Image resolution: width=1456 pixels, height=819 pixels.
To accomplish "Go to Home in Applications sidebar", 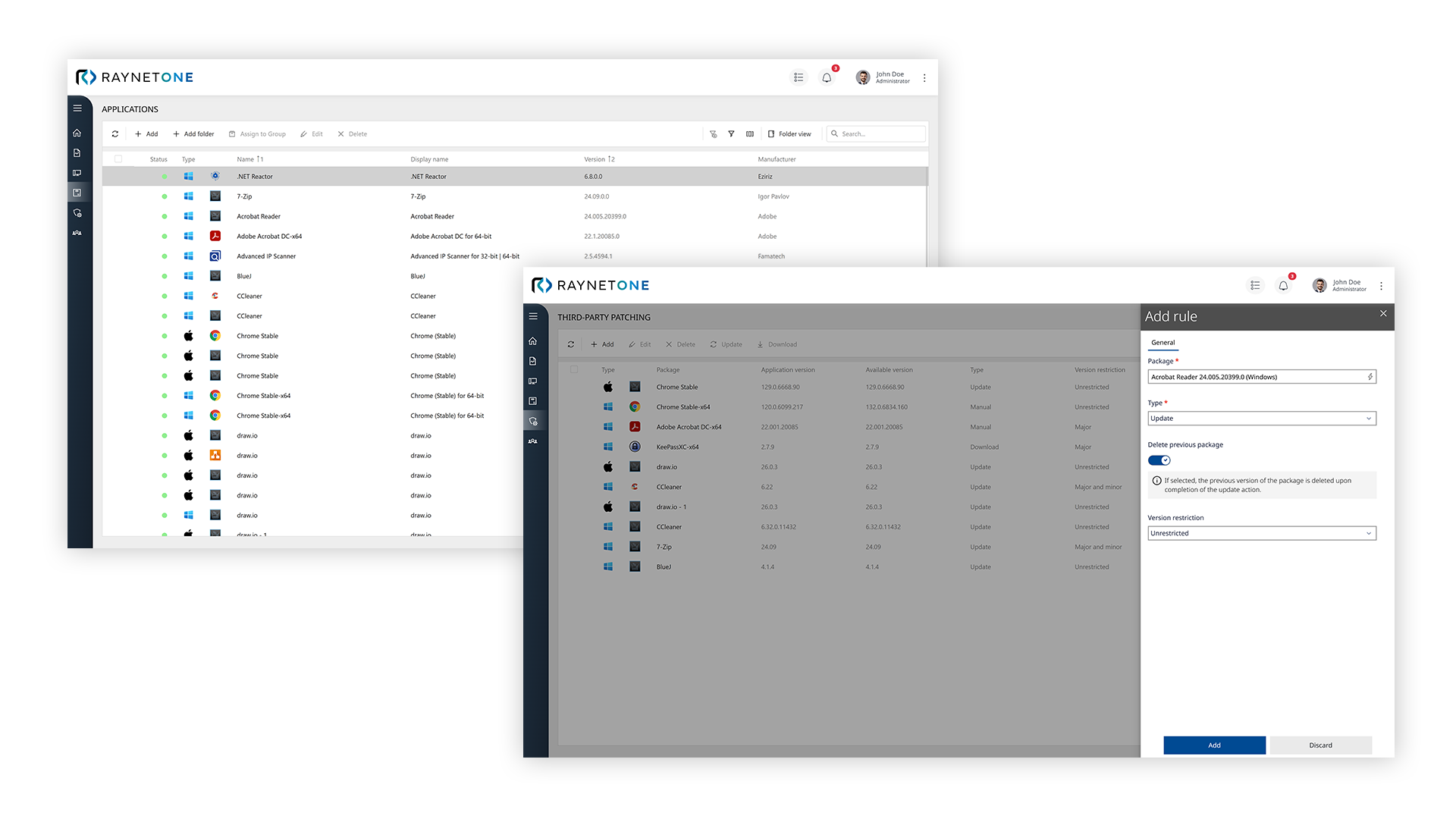I will pyautogui.click(x=77, y=133).
